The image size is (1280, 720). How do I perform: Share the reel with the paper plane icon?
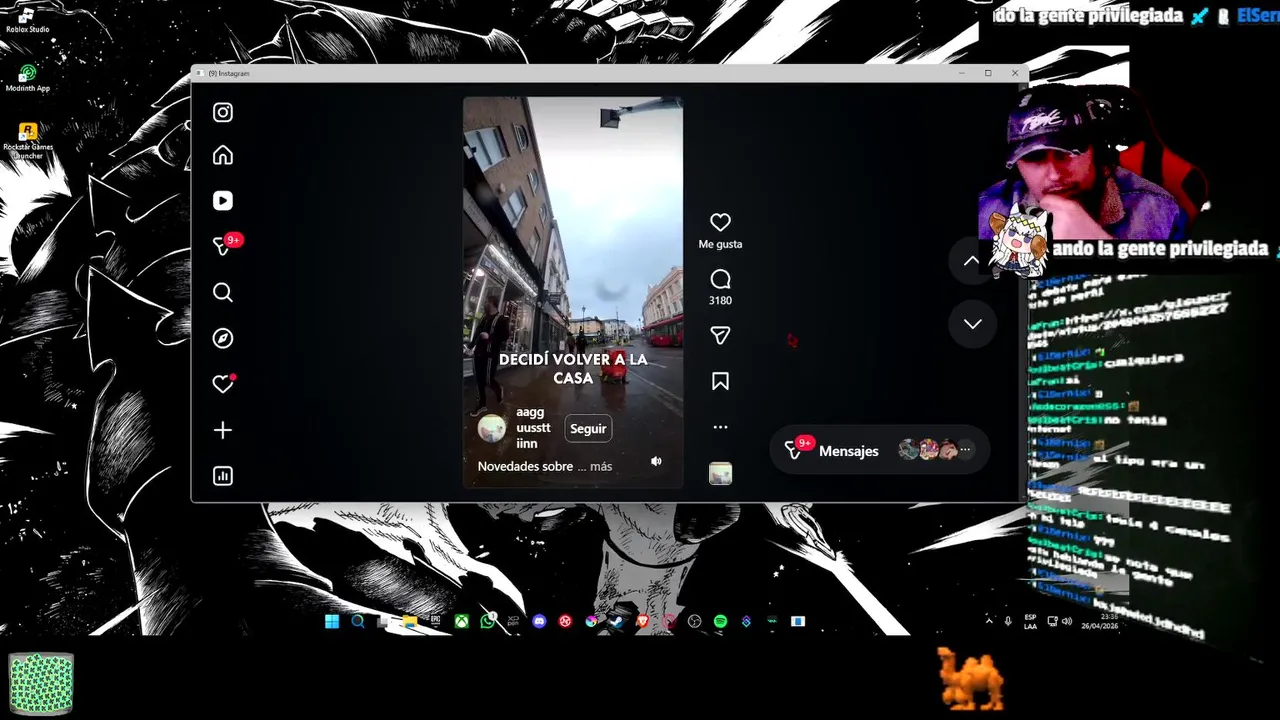(720, 336)
